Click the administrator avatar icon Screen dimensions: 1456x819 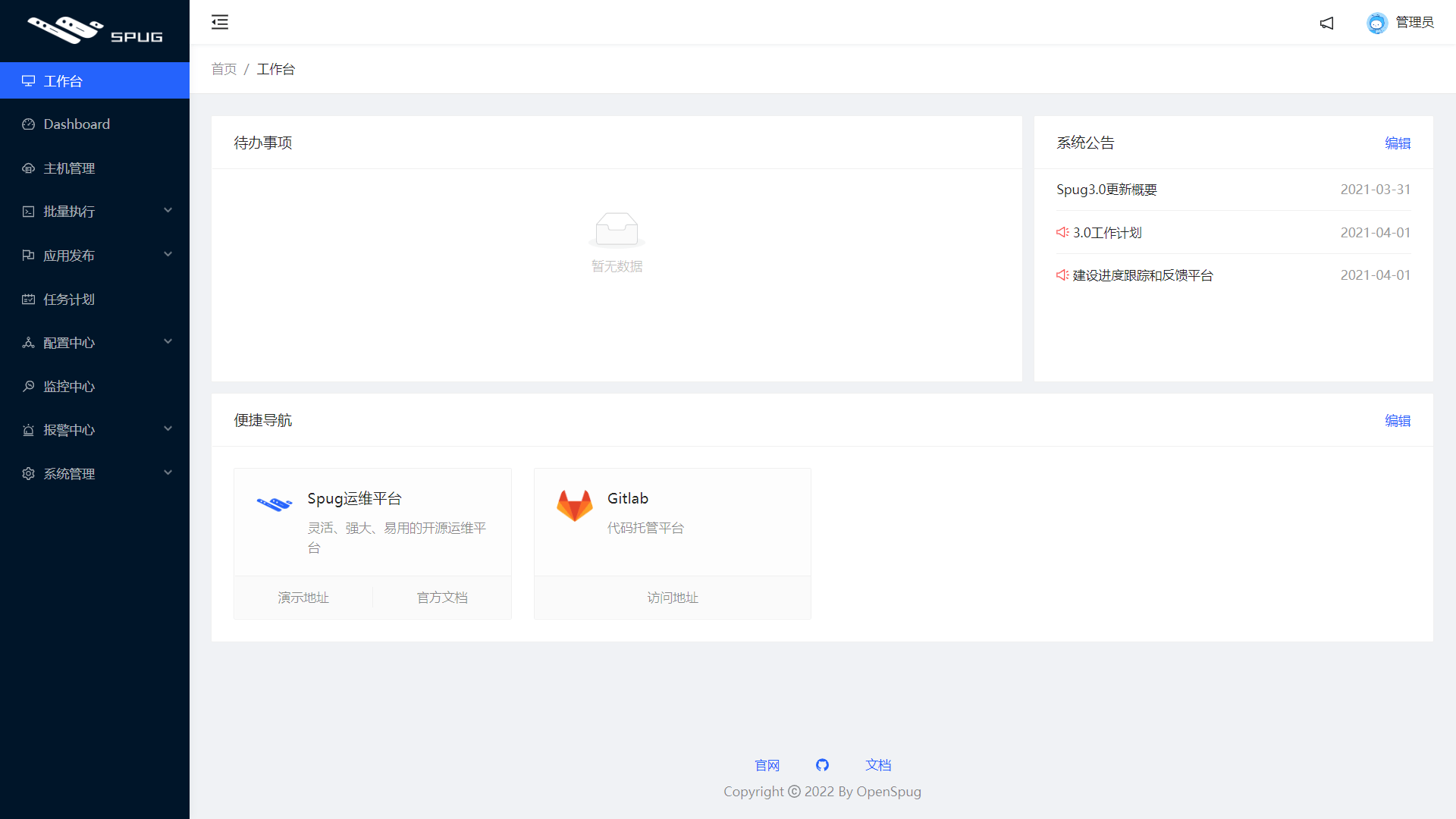1376,23
